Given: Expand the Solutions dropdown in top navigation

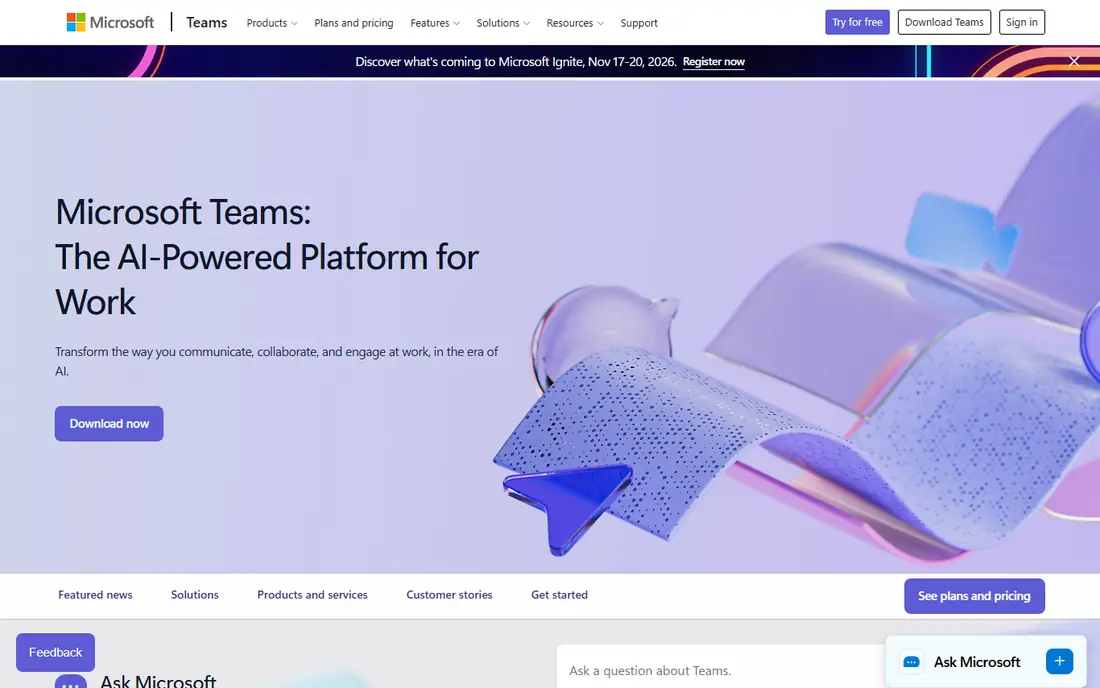Looking at the screenshot, I should coord(503,23).
